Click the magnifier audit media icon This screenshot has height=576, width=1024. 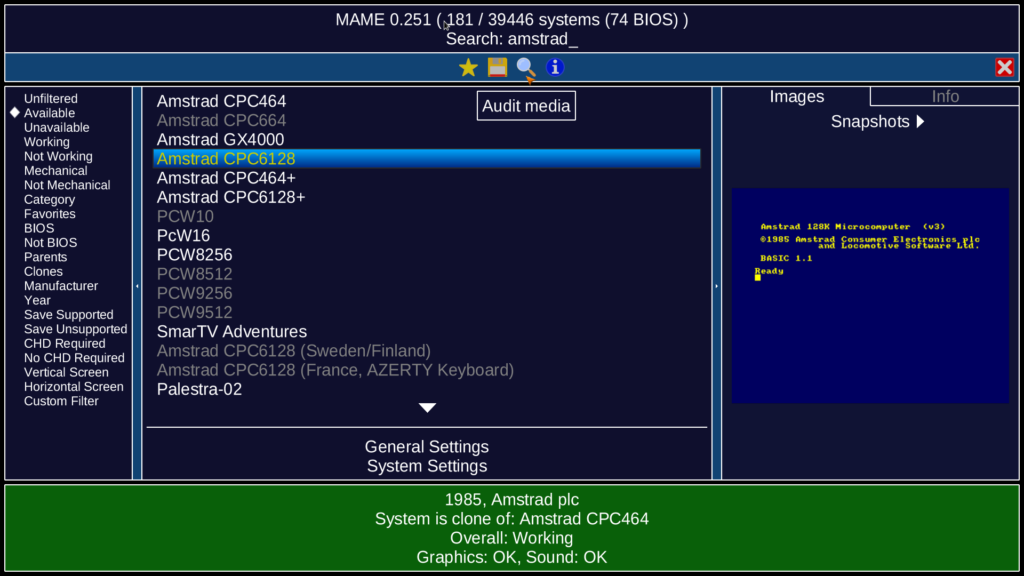526,67
